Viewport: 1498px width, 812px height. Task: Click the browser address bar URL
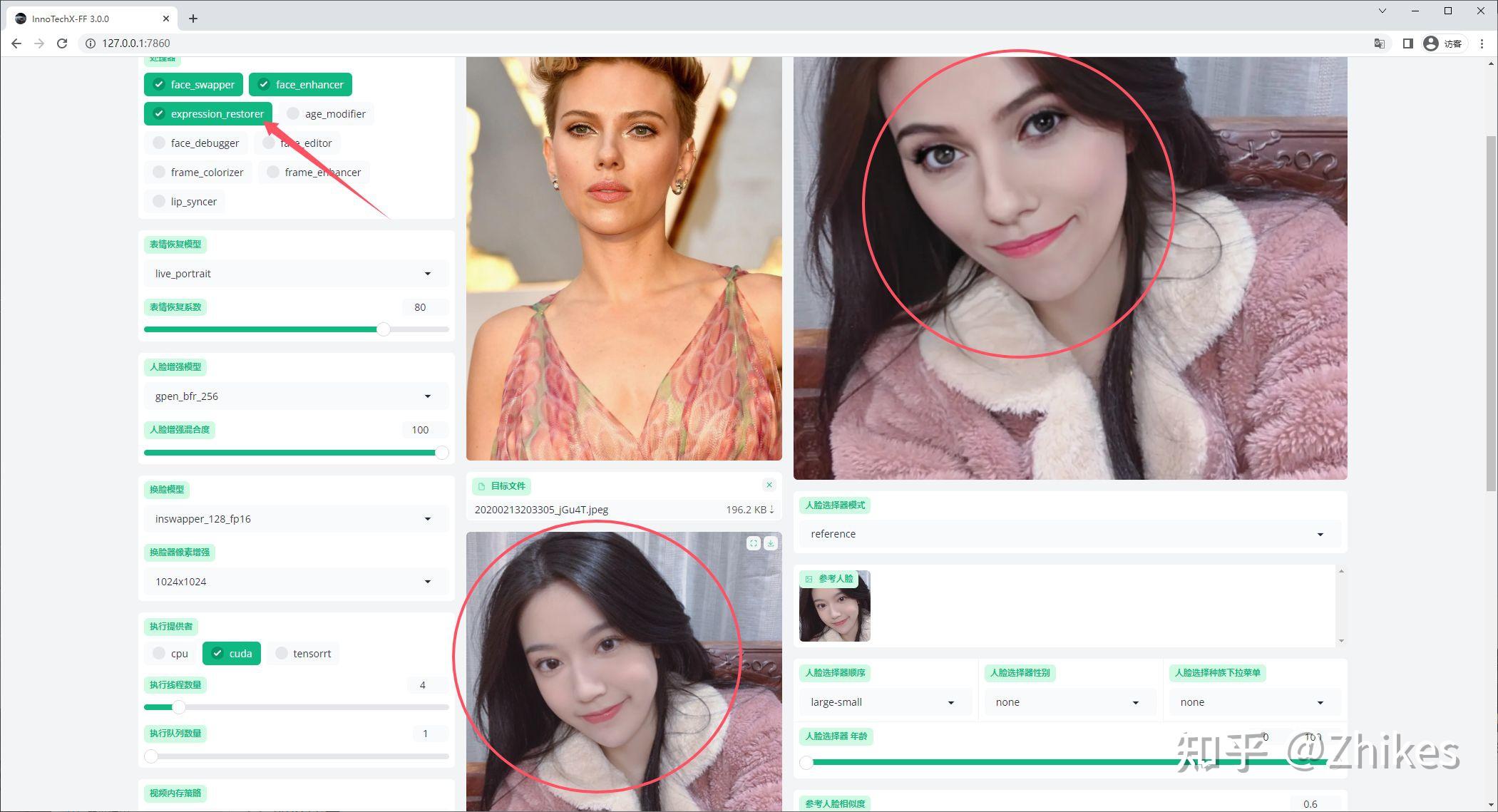[135, 43]
